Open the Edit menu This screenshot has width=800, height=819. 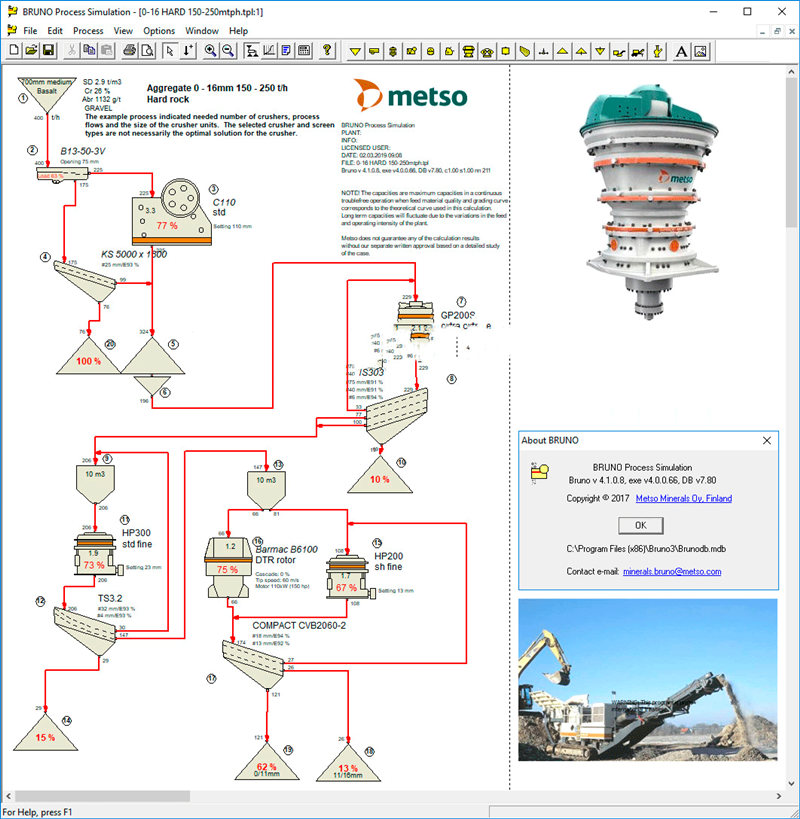[55, 31]
